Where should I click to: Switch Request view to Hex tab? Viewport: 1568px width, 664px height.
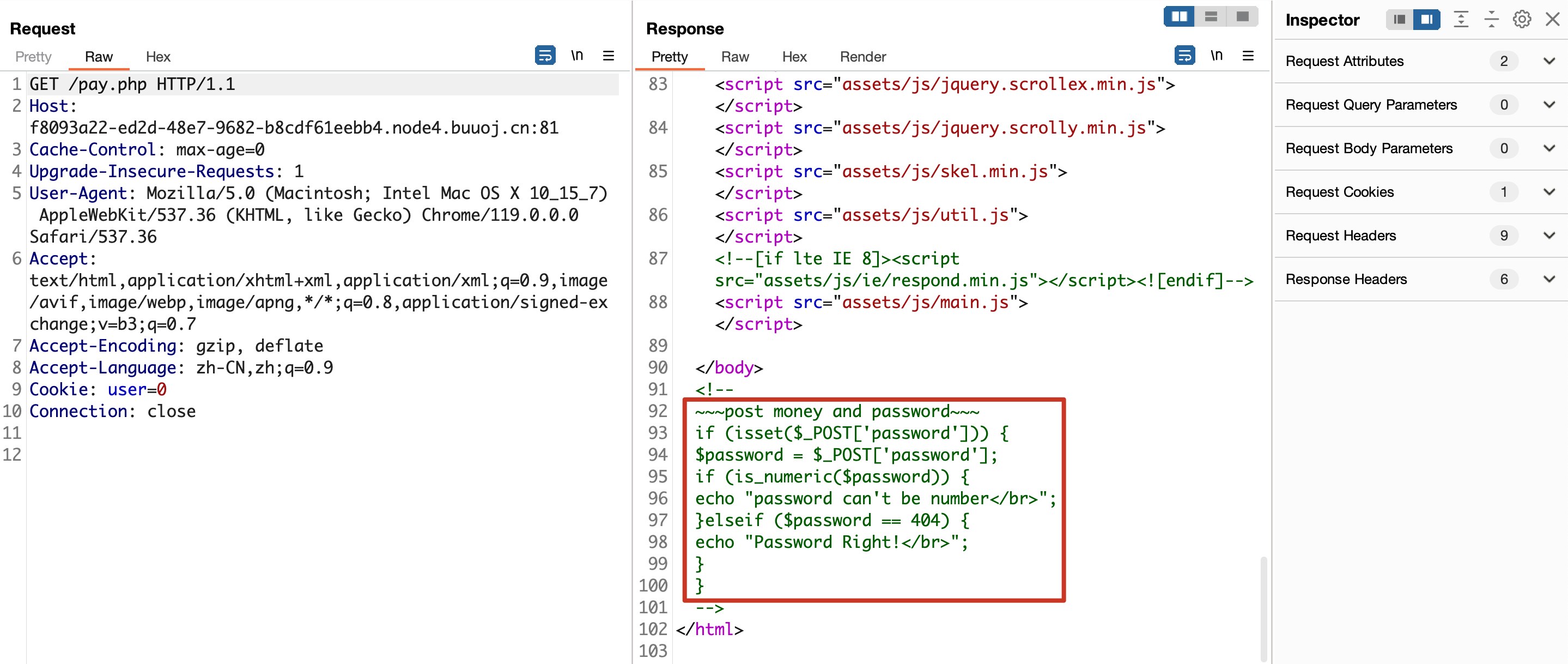[x=157, y=57]
